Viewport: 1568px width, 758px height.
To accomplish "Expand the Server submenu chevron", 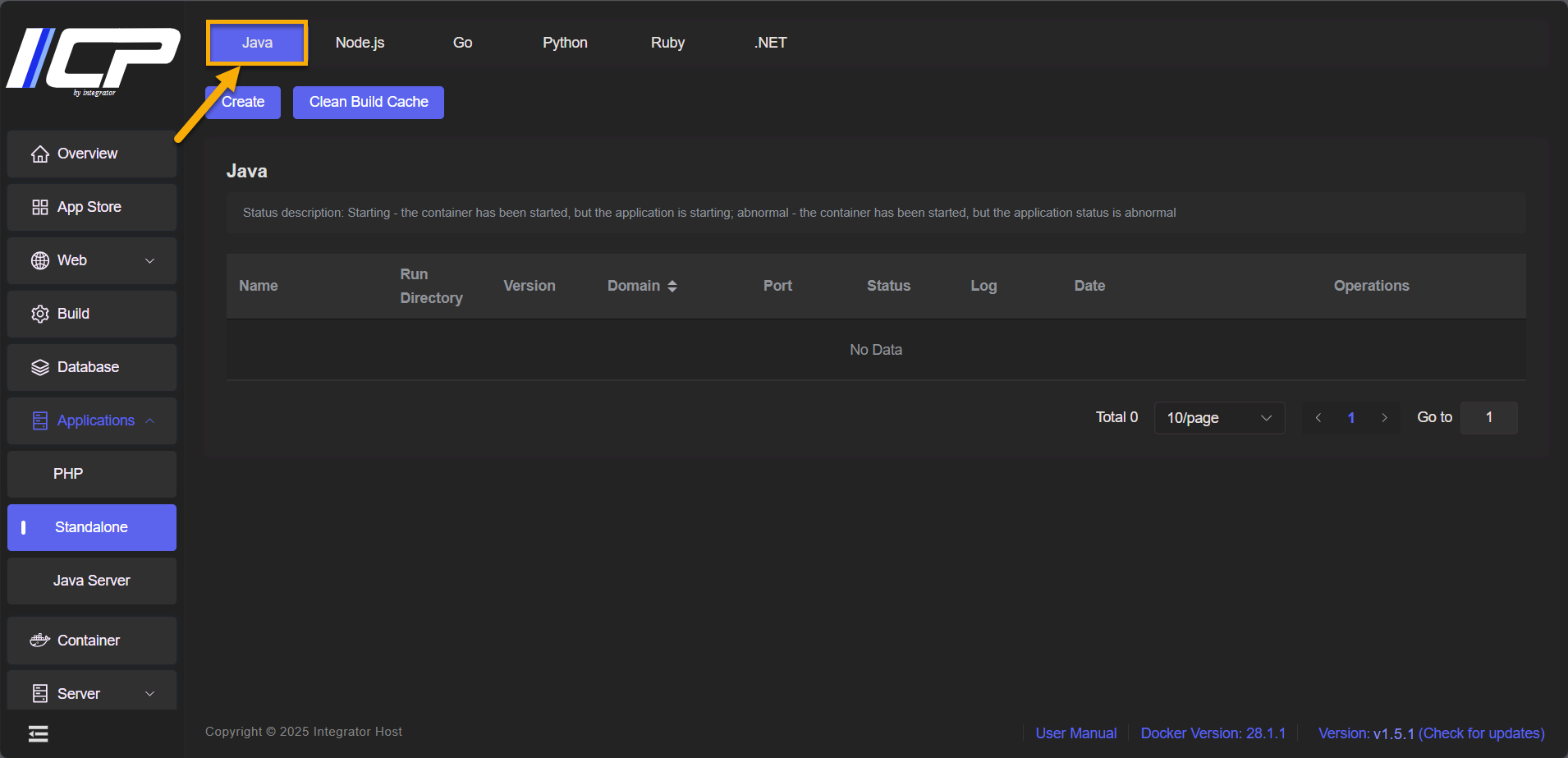I will click(x=150, y=694).
